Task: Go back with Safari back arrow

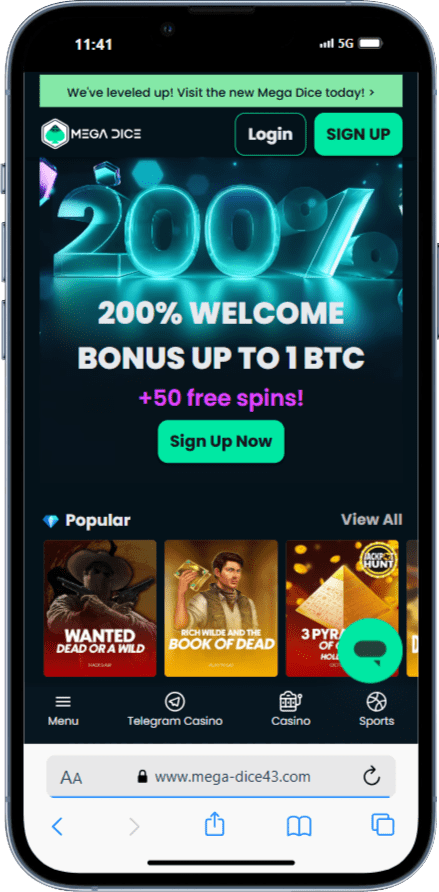Action: pyautogui.click(x=57, y=826)
